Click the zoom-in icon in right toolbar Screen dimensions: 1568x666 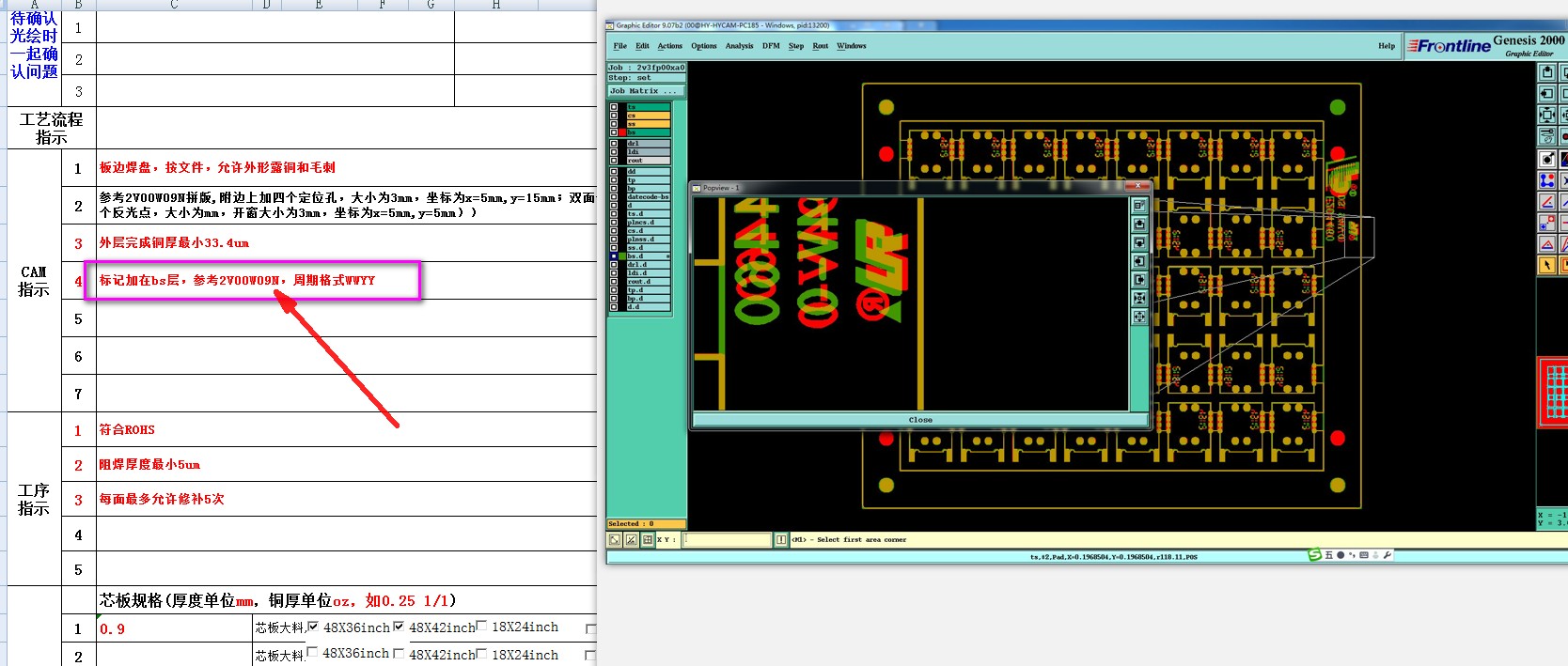point(1546,71)
